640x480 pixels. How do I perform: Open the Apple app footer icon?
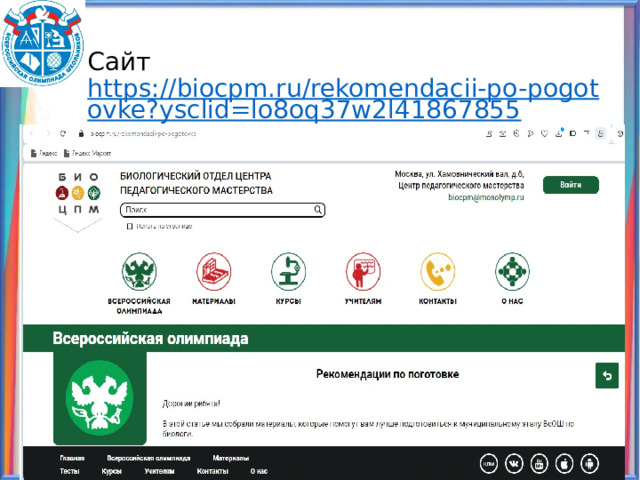[564, 464]
